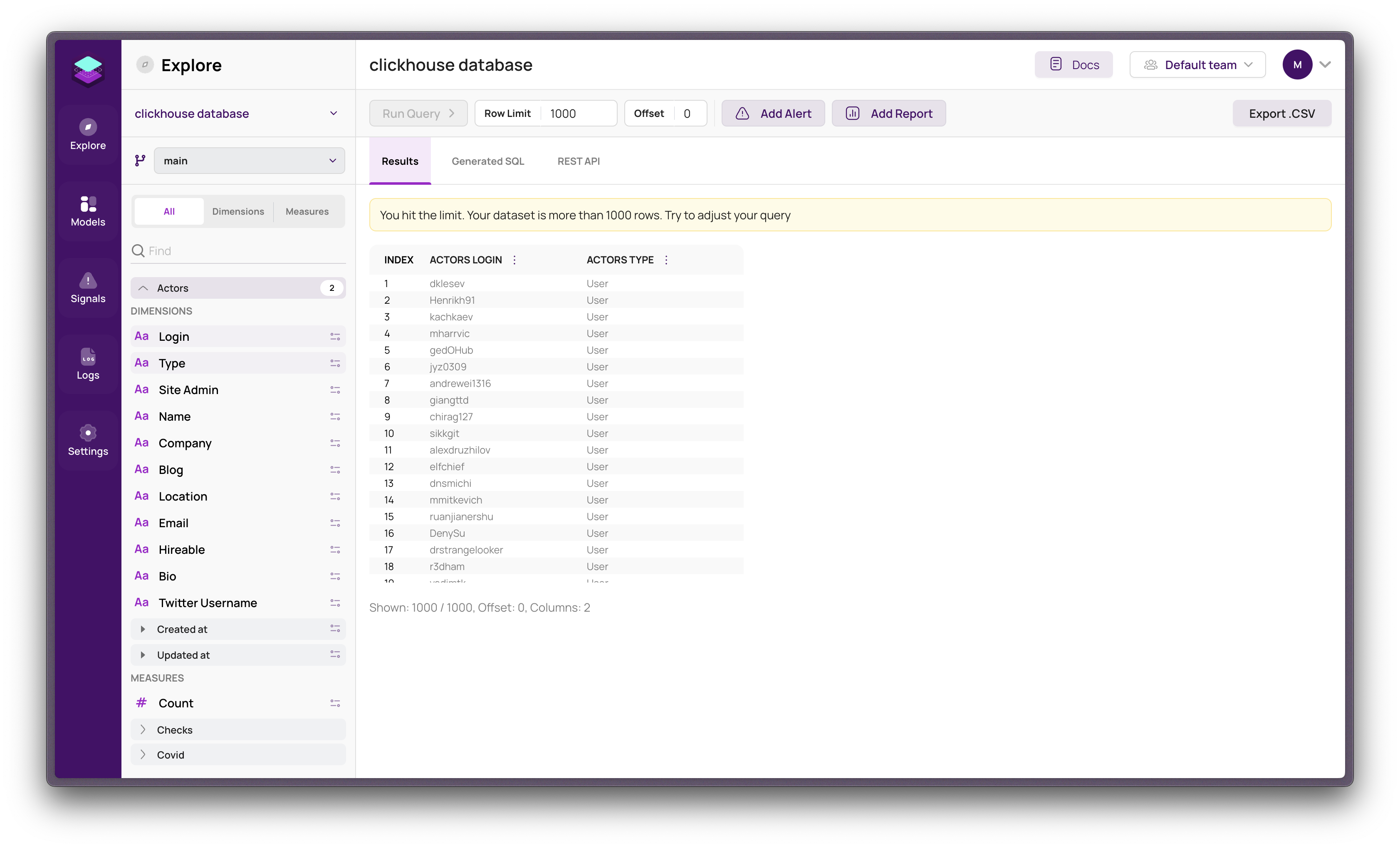Viewport: 1400px width, 848px height.
Task: Select the Measures filter tab
Action: coord(307,211)
